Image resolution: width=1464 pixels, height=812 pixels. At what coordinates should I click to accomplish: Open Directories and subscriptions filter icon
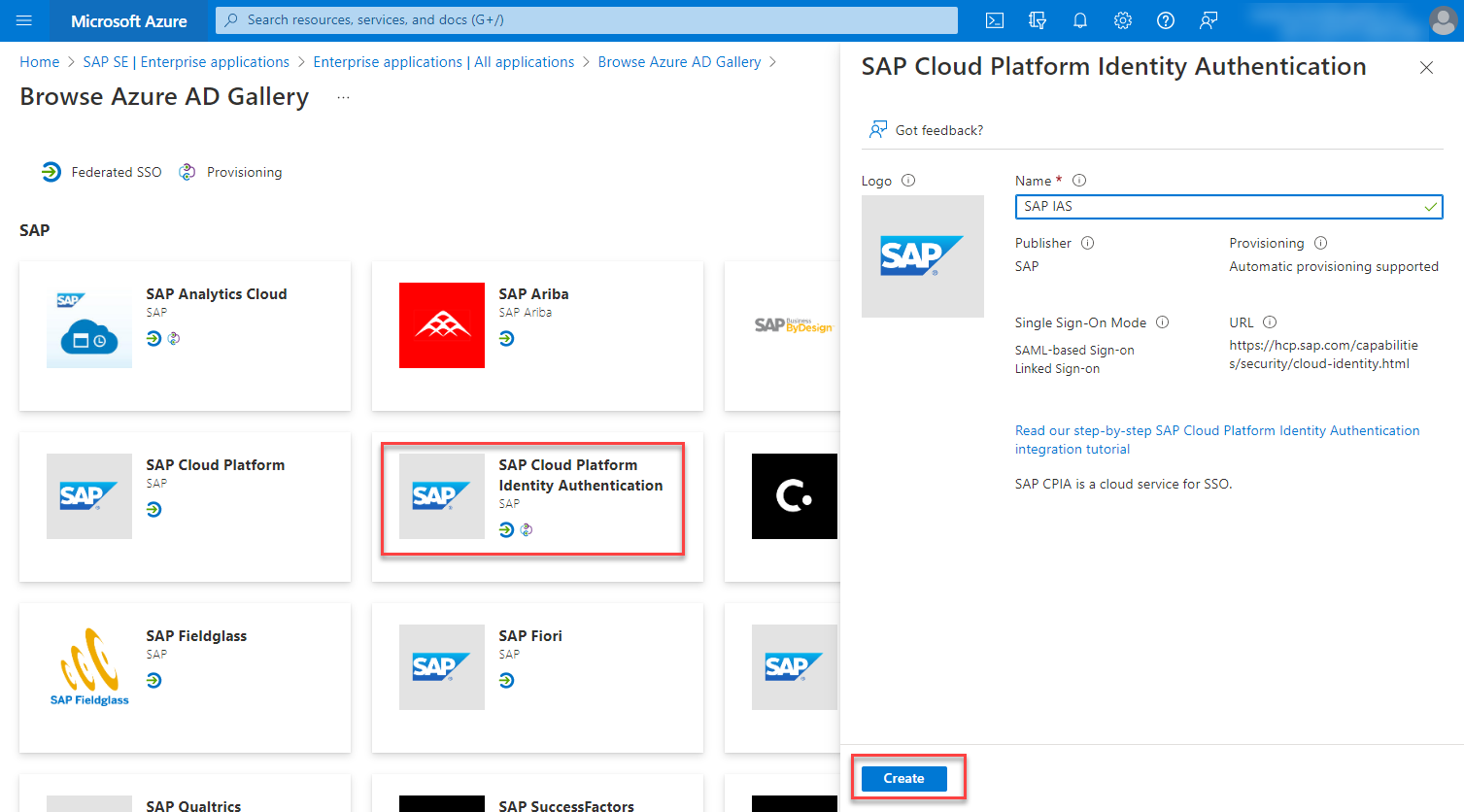point(1038,20)
